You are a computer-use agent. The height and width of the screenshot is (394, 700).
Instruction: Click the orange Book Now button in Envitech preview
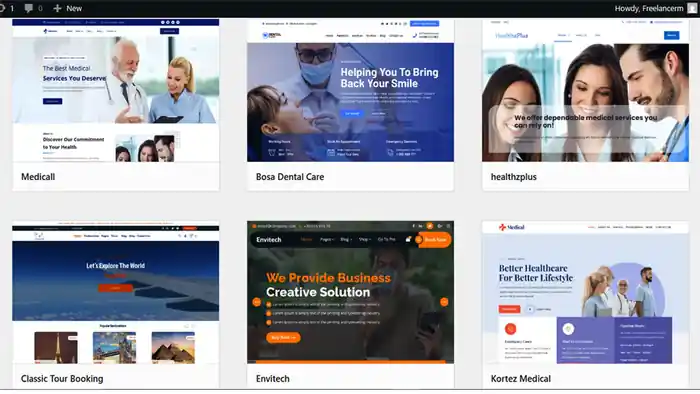pyautogui.click(x=433, y=240)
